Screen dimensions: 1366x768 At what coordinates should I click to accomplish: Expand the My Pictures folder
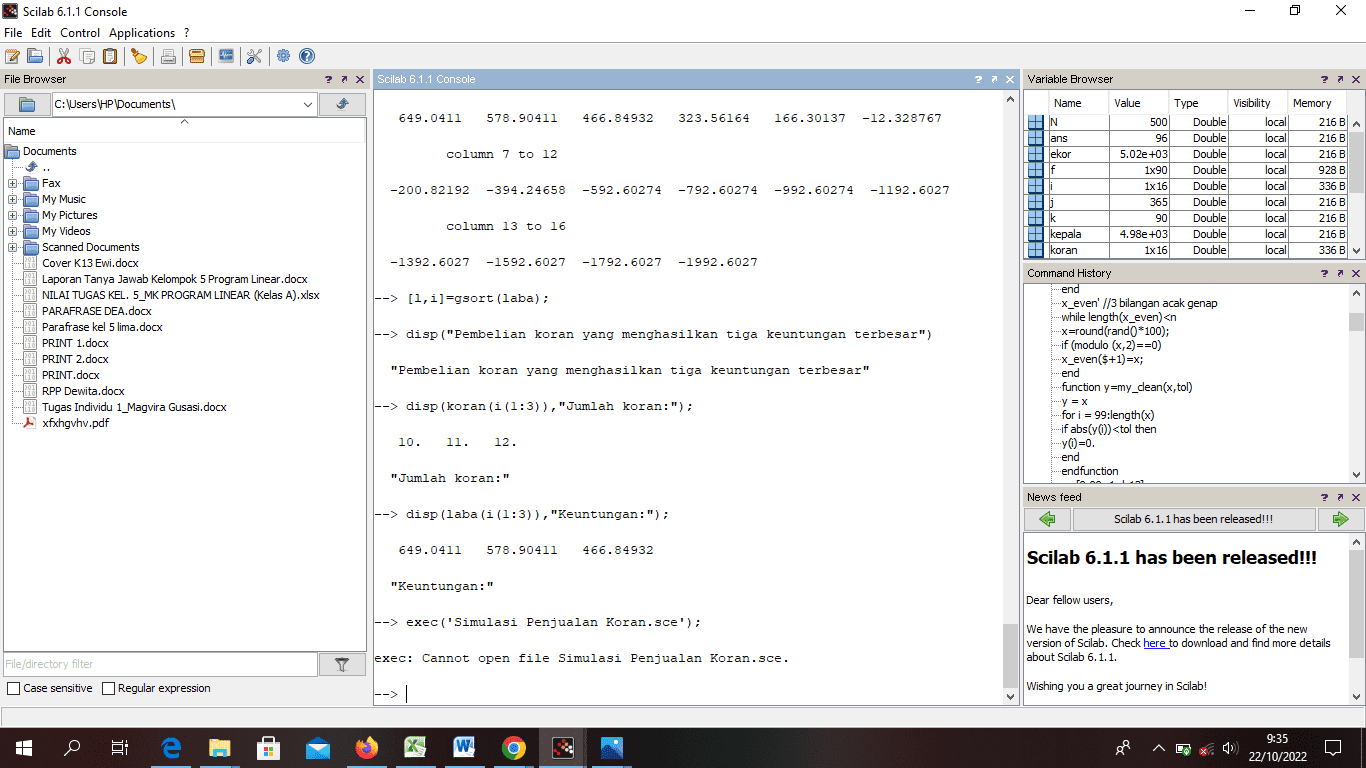pyautogui.click(x=12, y=215)
